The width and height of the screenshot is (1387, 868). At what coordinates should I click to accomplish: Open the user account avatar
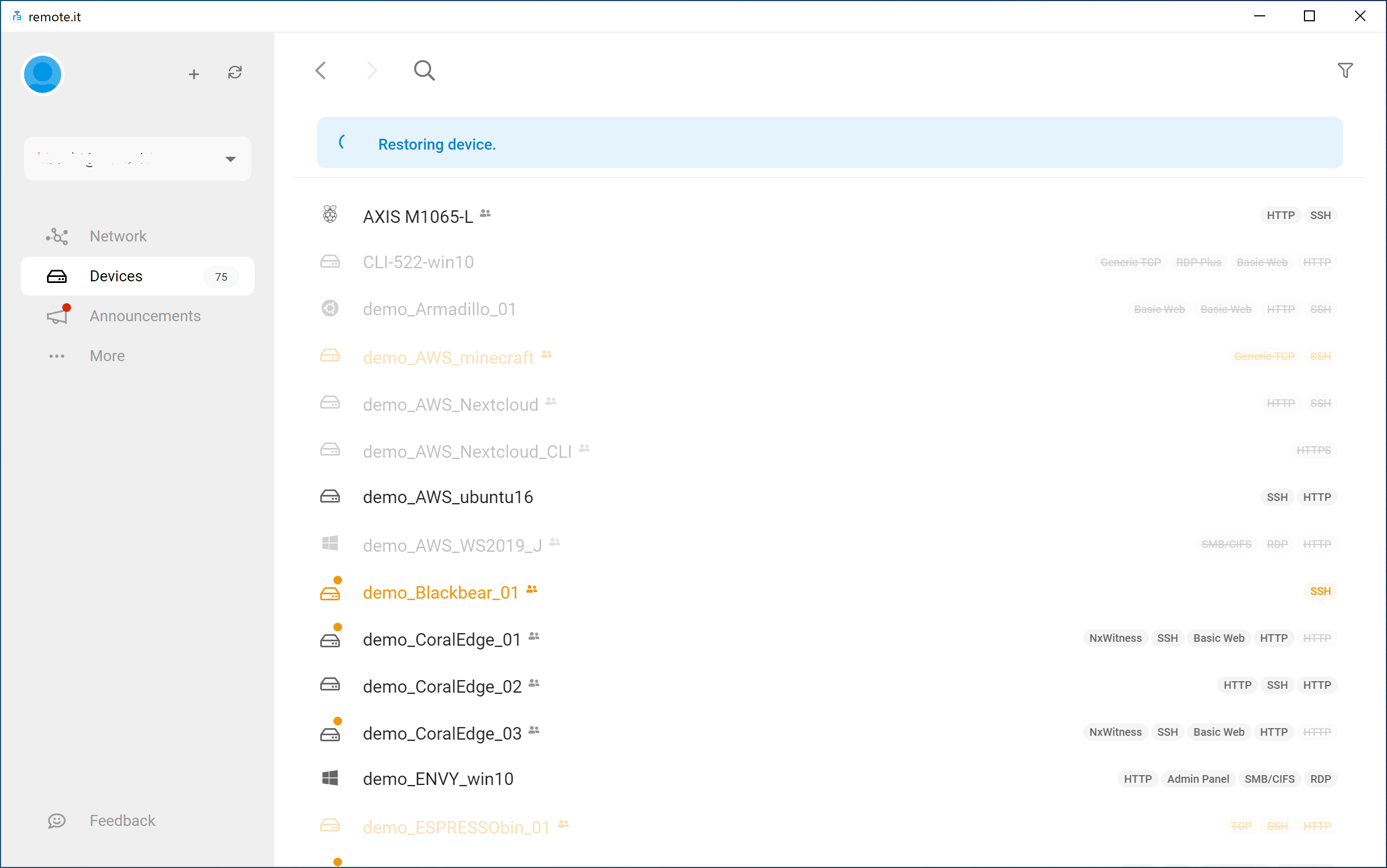click(x=43, y=74)
